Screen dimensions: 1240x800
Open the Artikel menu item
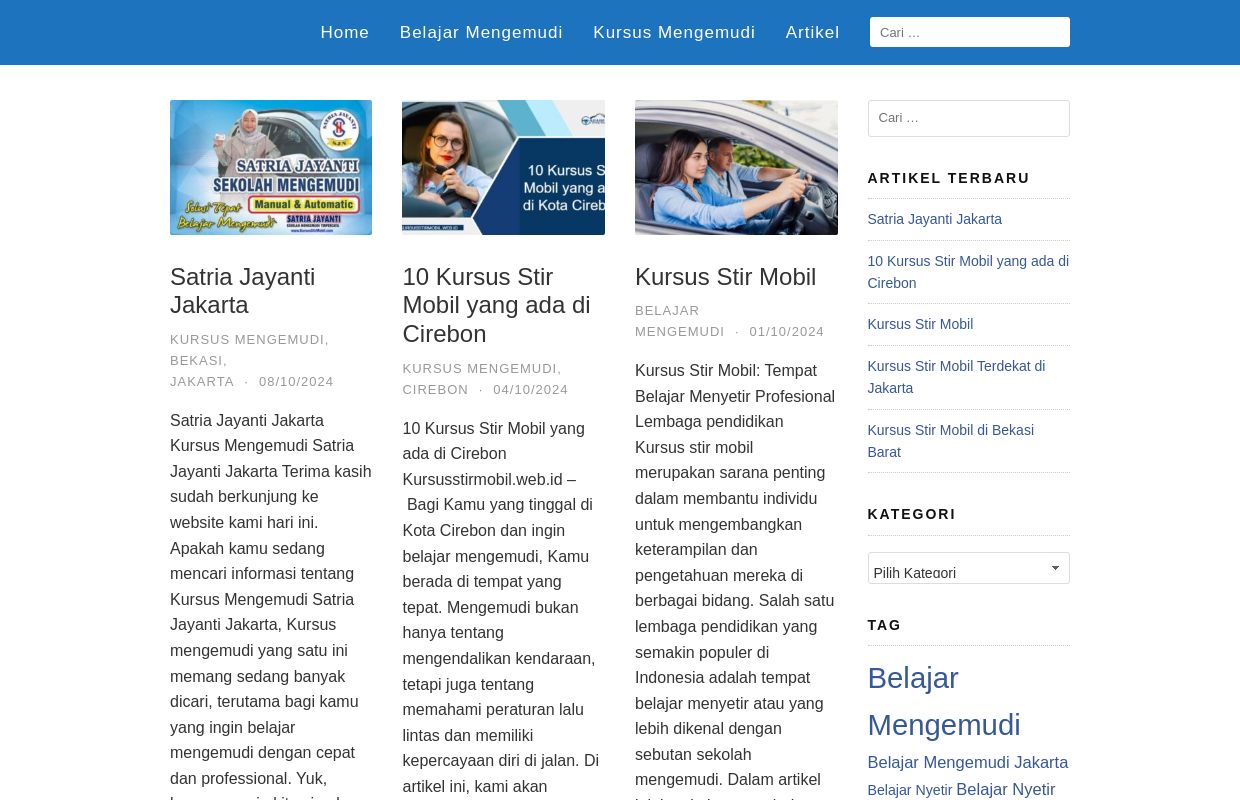tap(812, 32)
